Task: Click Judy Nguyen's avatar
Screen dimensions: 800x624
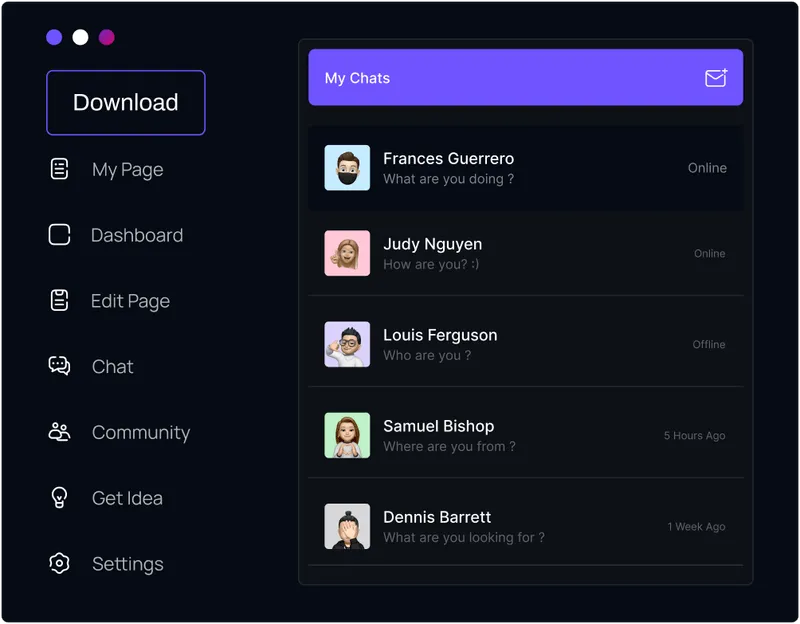Action: [x=347, y=253]
